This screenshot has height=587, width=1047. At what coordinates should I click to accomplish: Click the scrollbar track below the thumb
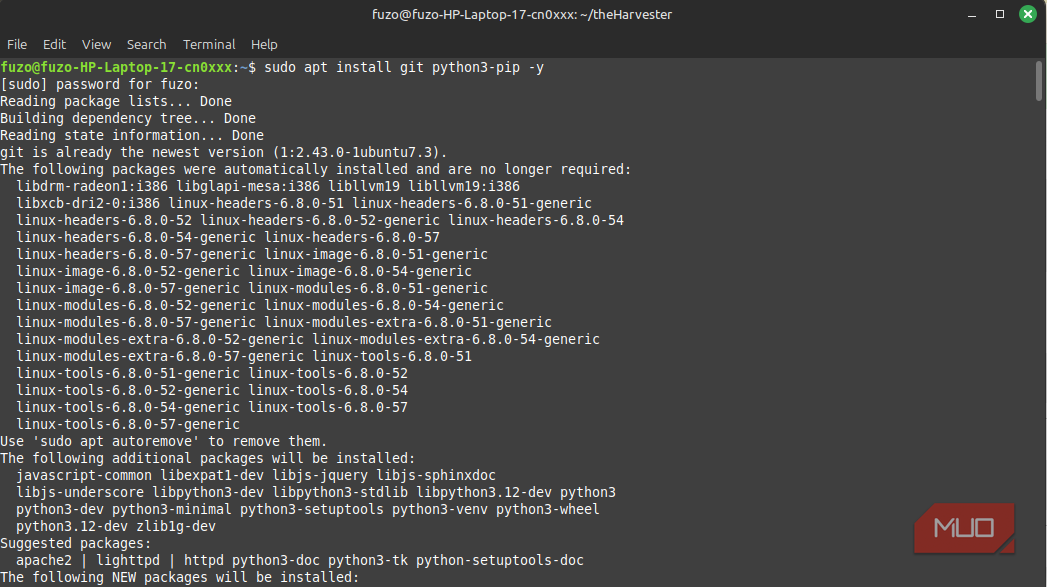(x=1040, y=350)
